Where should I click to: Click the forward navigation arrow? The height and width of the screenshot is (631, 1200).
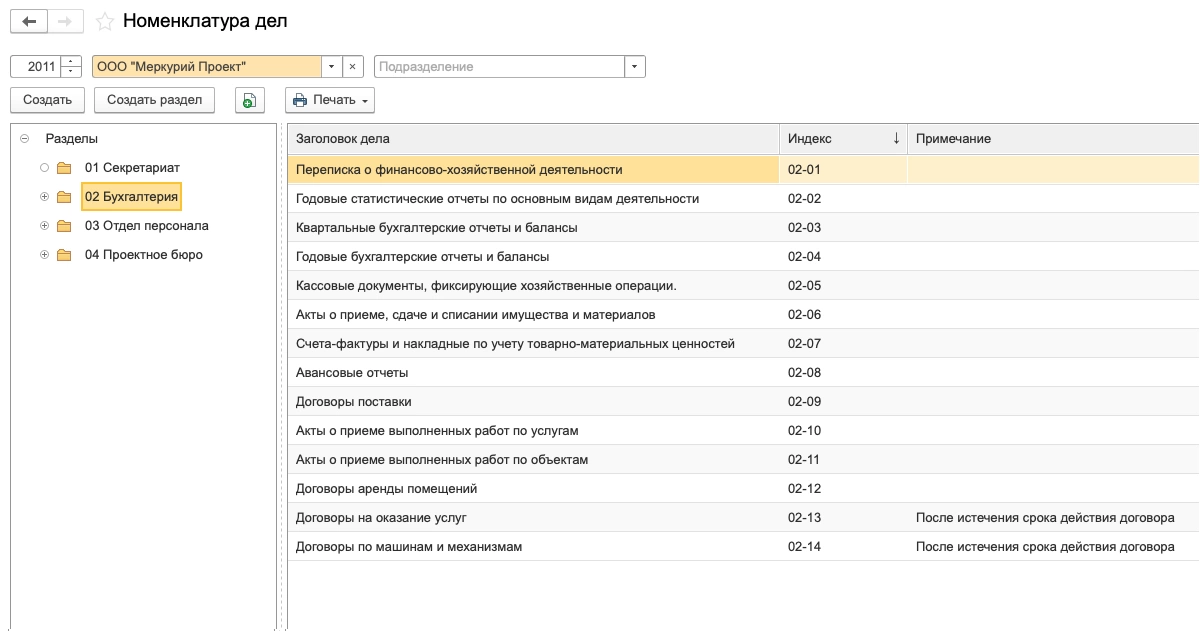coord(65,21)
